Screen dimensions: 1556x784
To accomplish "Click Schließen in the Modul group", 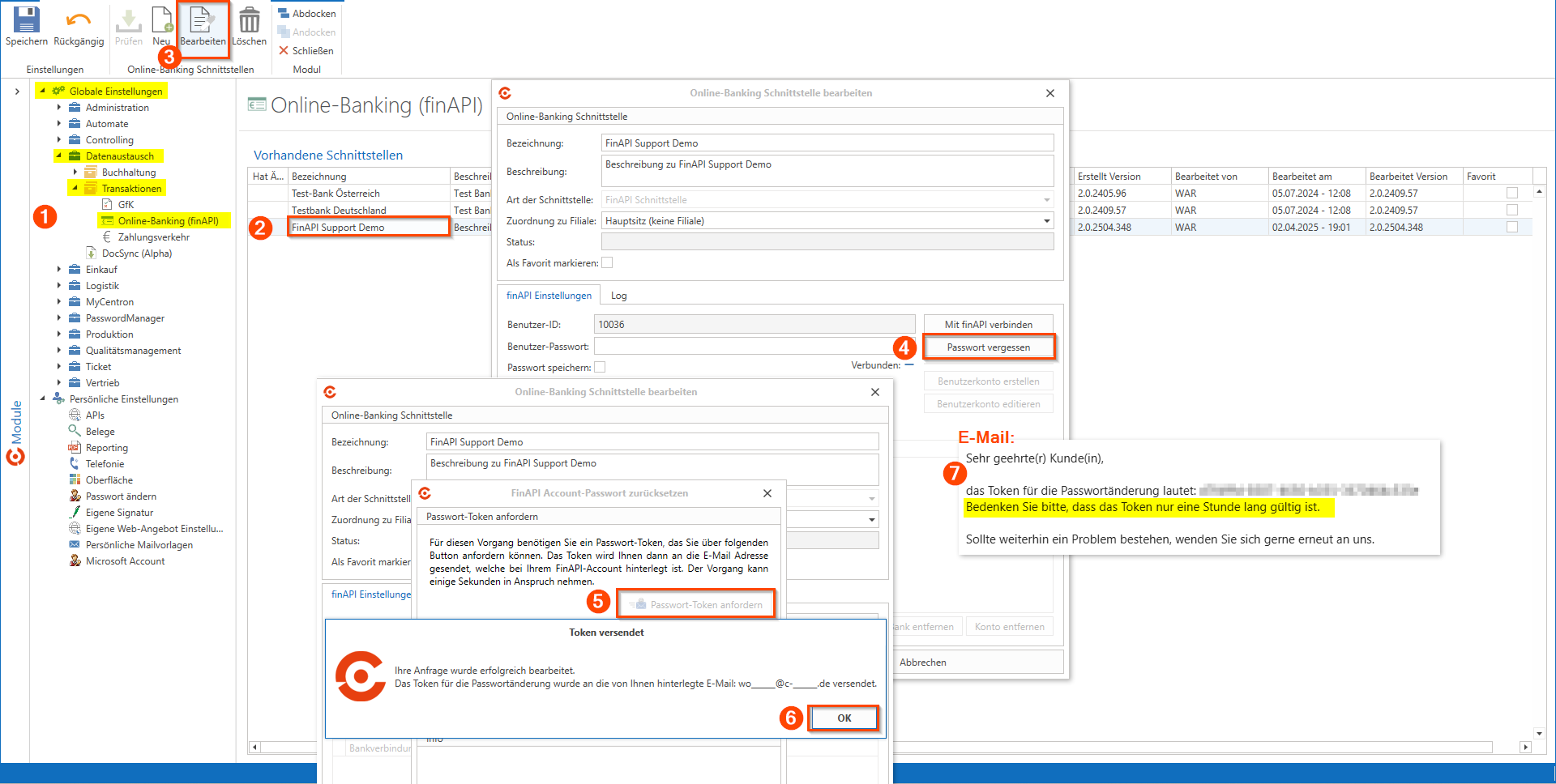I will pos(306,51).
